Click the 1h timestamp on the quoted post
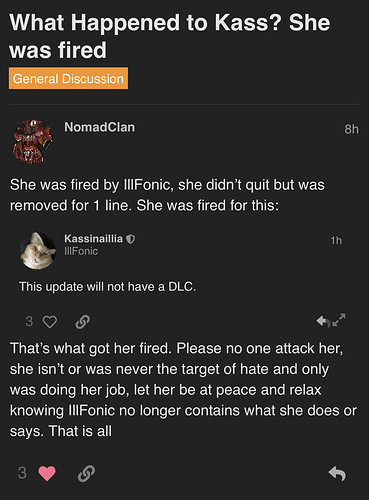The image size is (369, 500). point(336,240)
